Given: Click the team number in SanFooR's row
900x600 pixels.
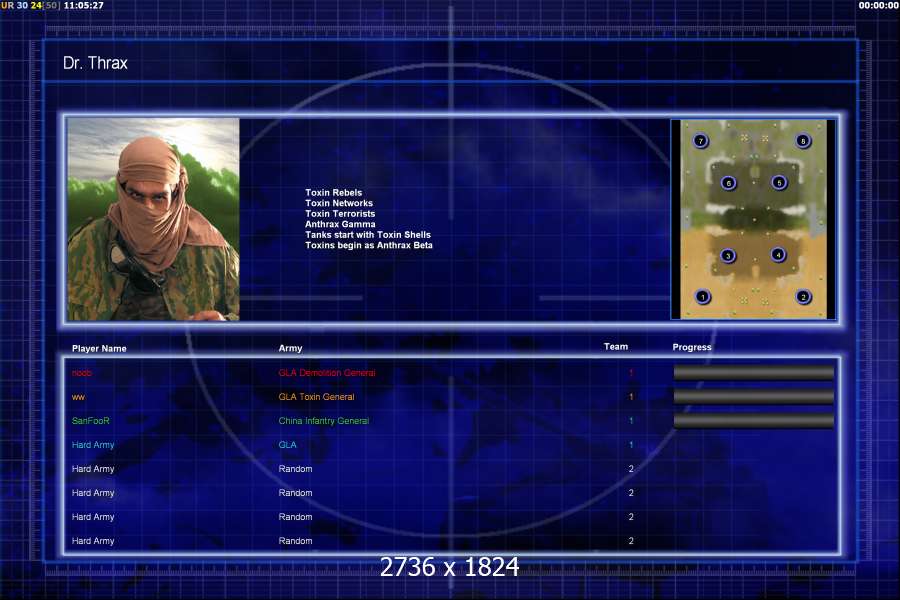Looking at the screenshot, I should click(x=631, y=421).
